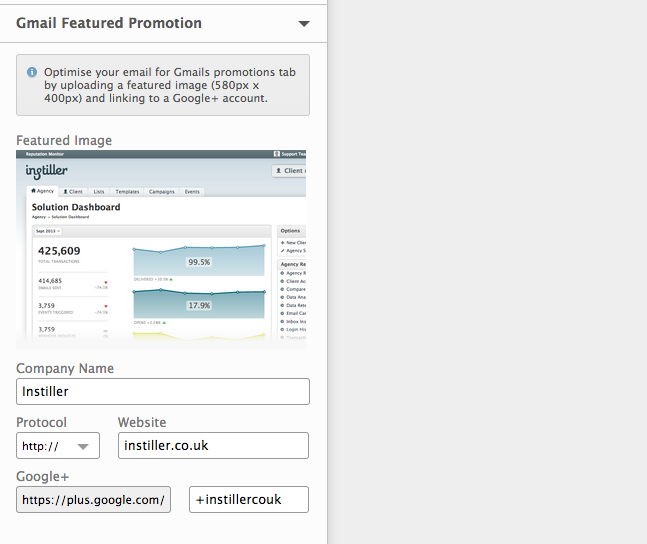Click the Company Name label

click(65, 368)
